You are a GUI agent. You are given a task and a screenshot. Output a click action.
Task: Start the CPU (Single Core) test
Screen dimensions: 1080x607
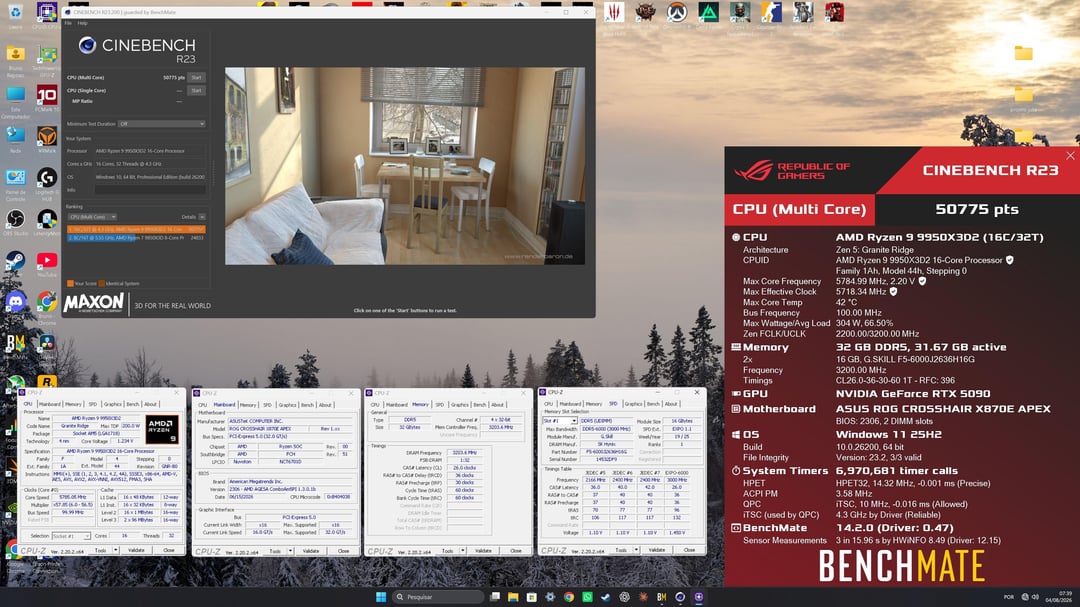pyautogui.click(x=196, y=90)
